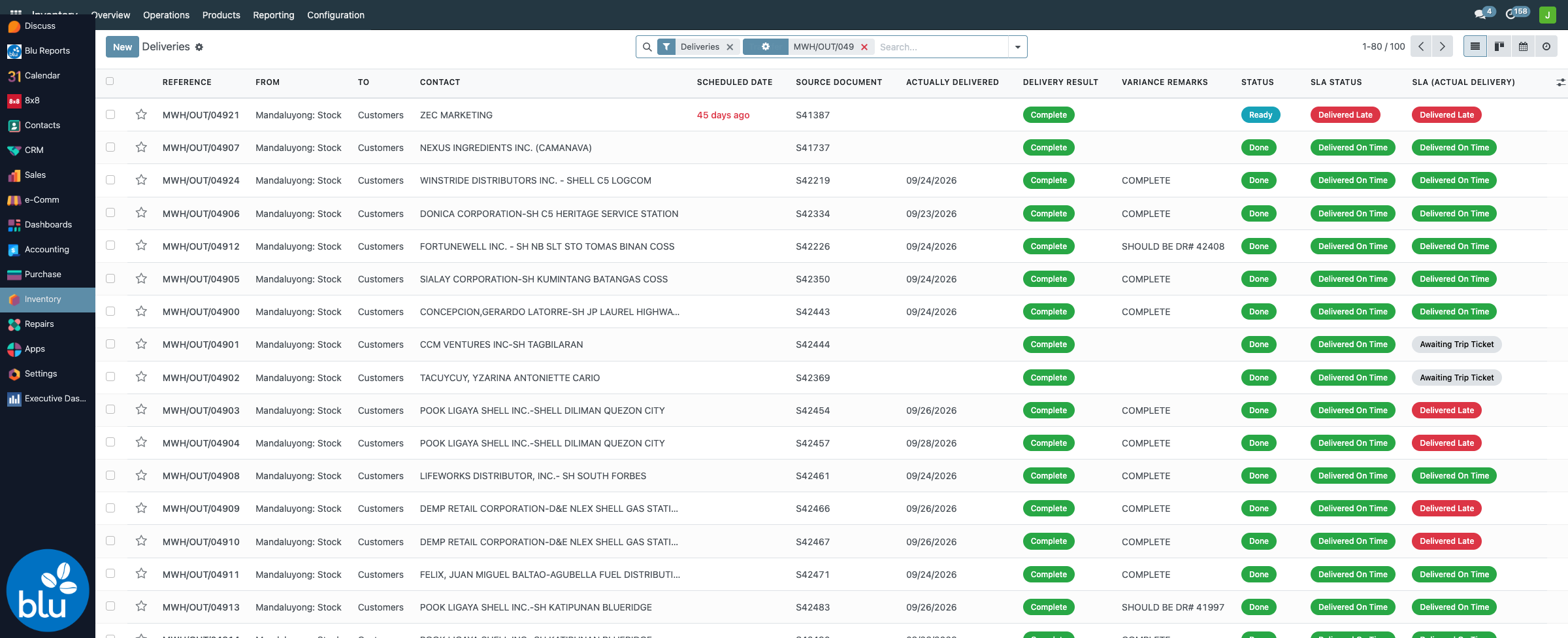1568x638 pixels.
Task: Open the Configuration menu
Action: (x=336, y=15)
